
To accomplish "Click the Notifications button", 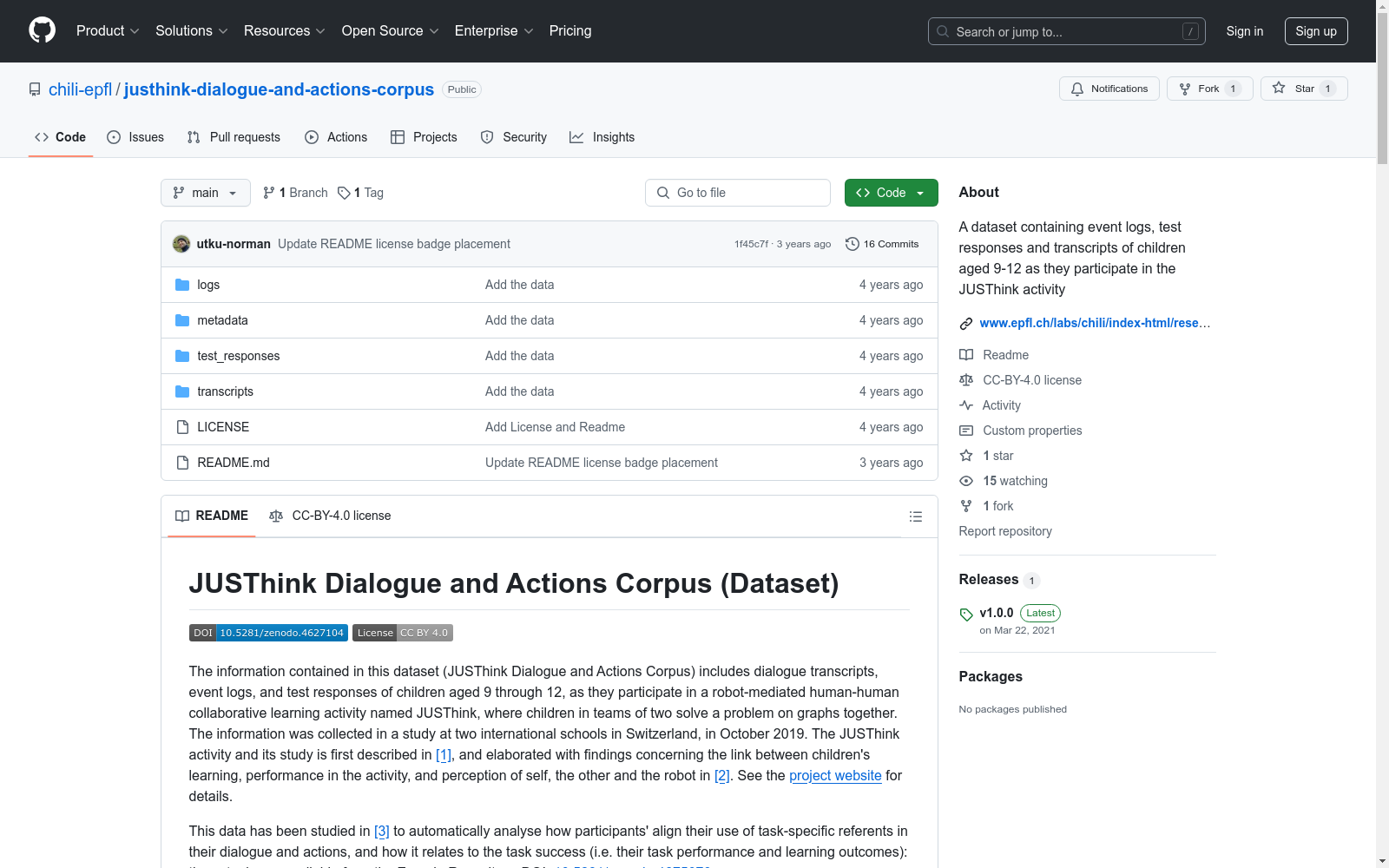I will (x=1109, y=89).
